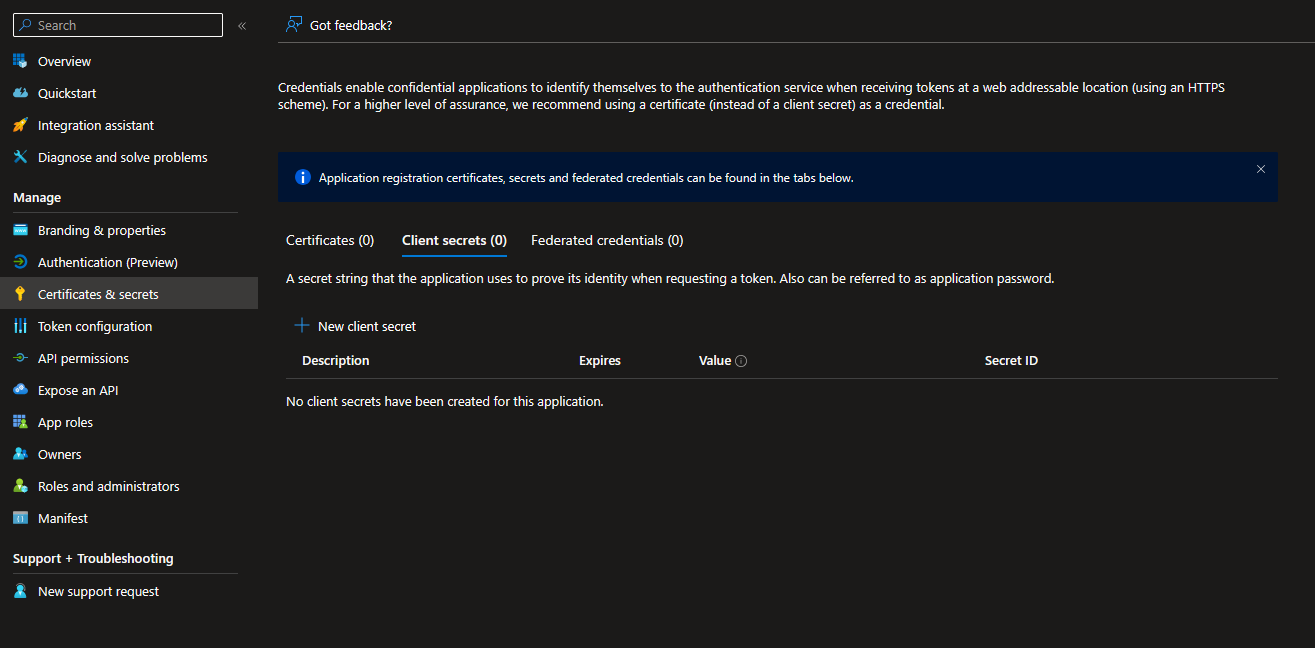Click the Description column header
Image resolution: width=1315 pixels, height=648 pixels.
click(x=336, y=361)
